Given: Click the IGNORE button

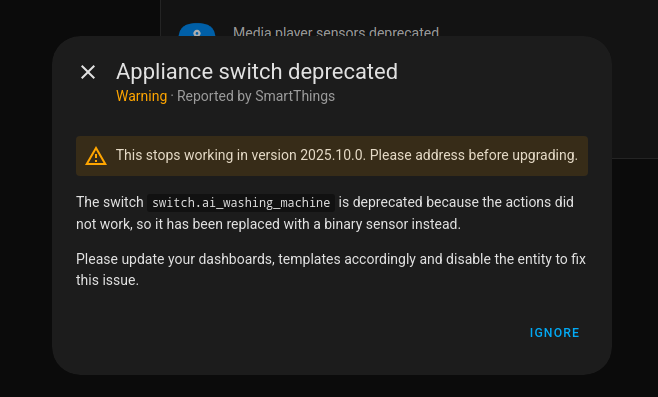Looking at the screenshot, I should coord(554,333).
